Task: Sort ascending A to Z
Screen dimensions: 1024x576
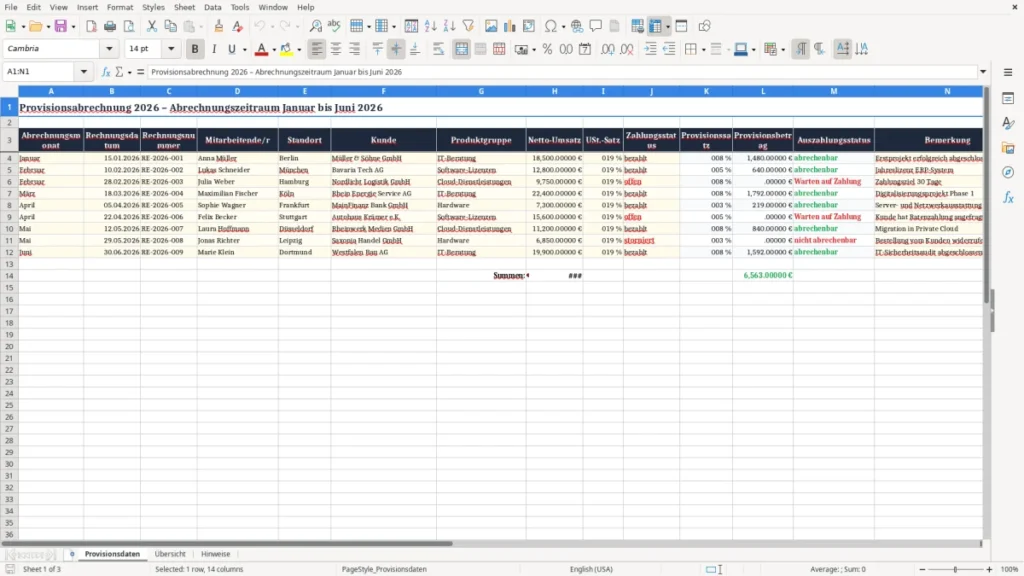Action: [430, 26]
